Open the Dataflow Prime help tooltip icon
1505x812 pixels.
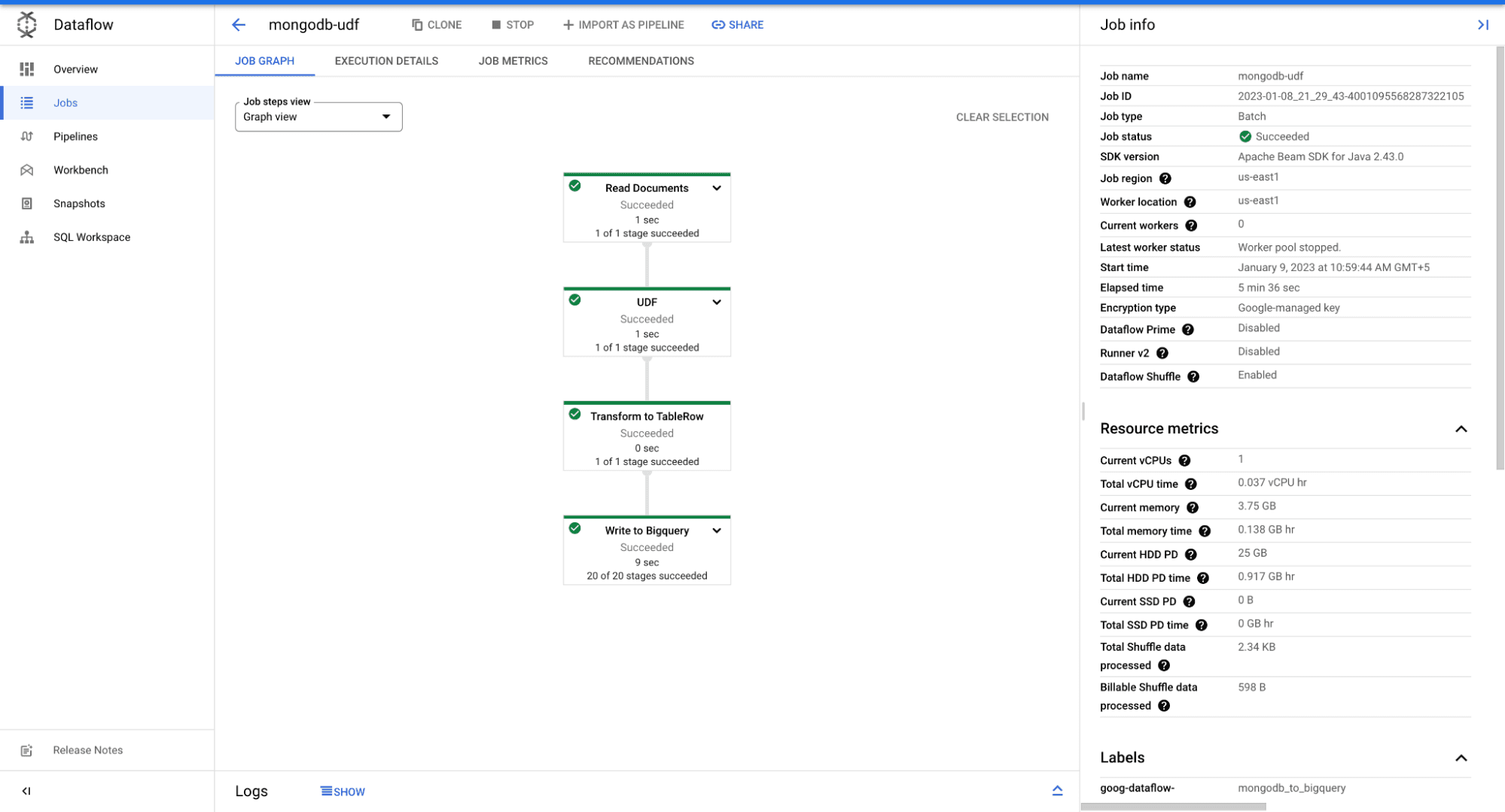pyautogui.click(x=1187, y=330)
